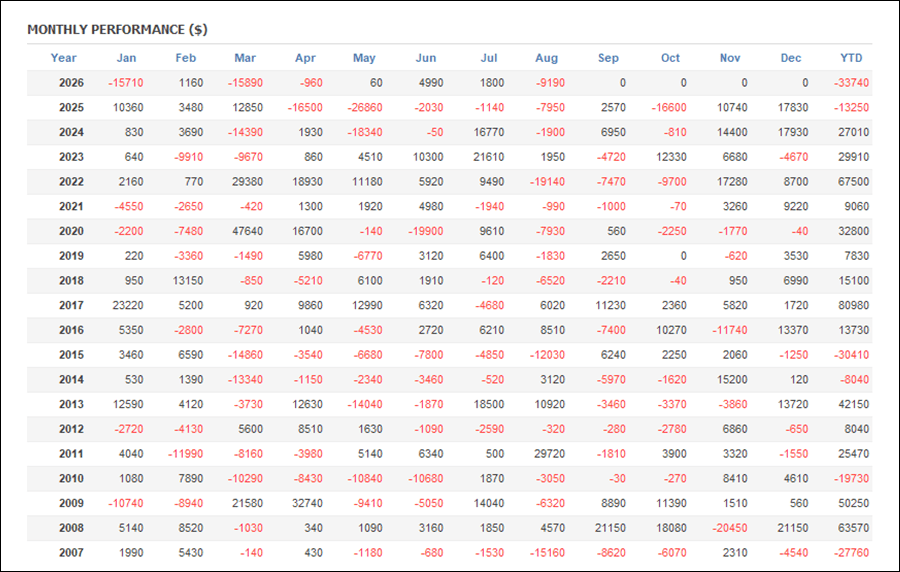The width and height of the screenshot is (900, 572).
Task: Click the 2022 YTD value 67500
Action: pyautogui.click(x=854, y=181)
